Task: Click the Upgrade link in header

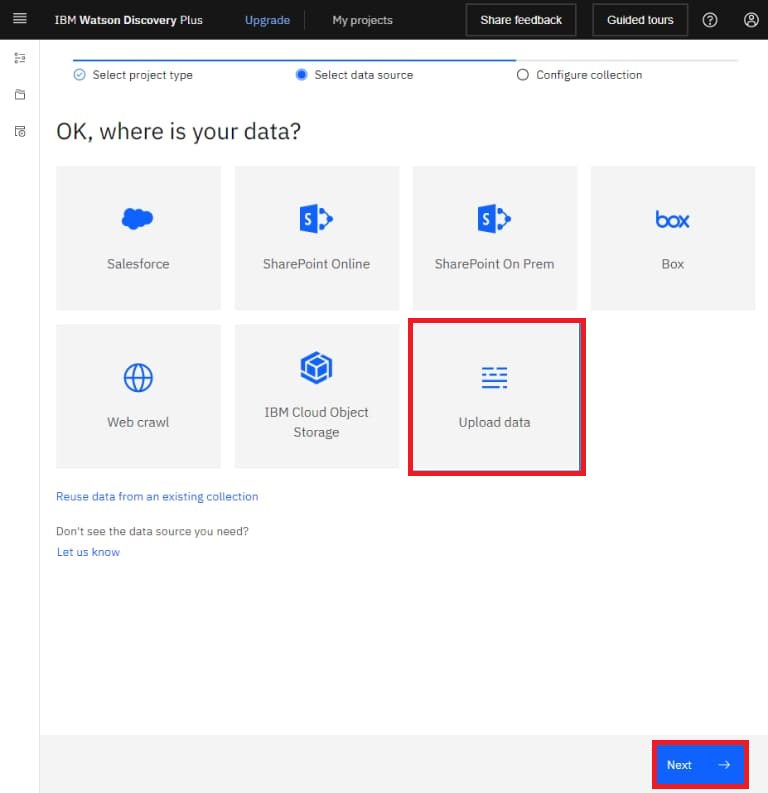Action: [267, 20]
